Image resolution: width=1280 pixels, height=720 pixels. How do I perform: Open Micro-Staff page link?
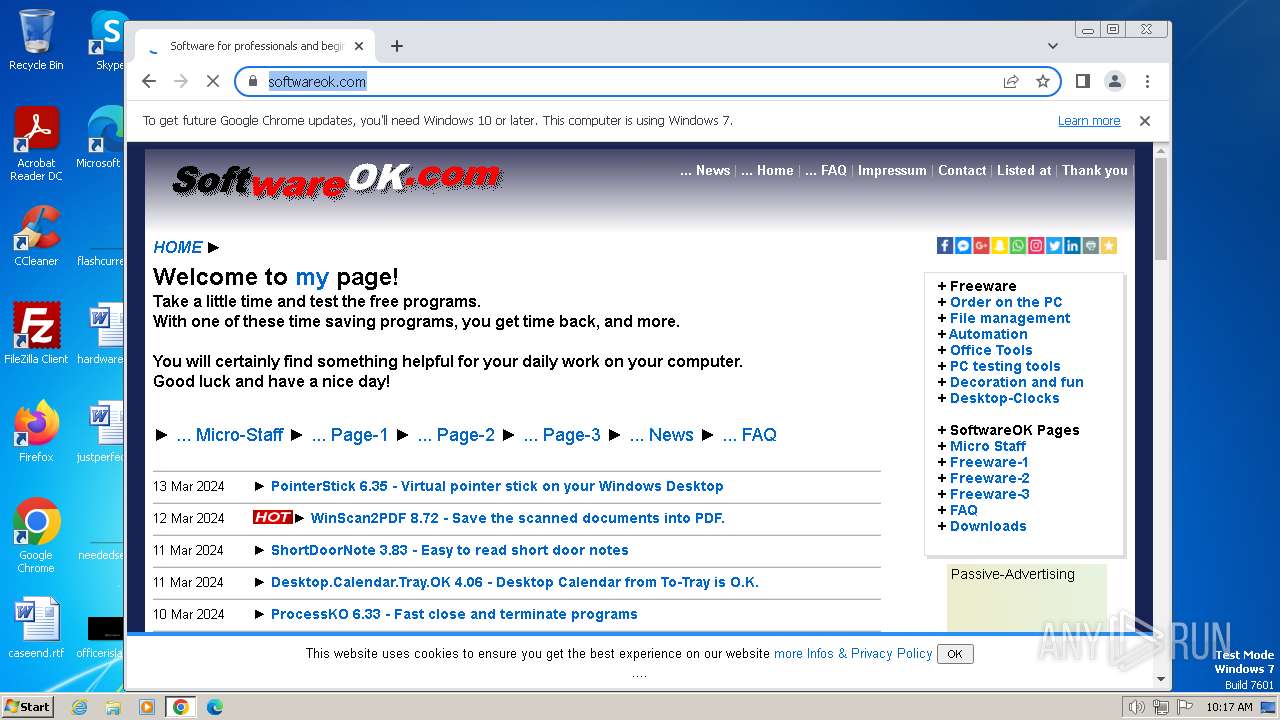tap(230, 435)
